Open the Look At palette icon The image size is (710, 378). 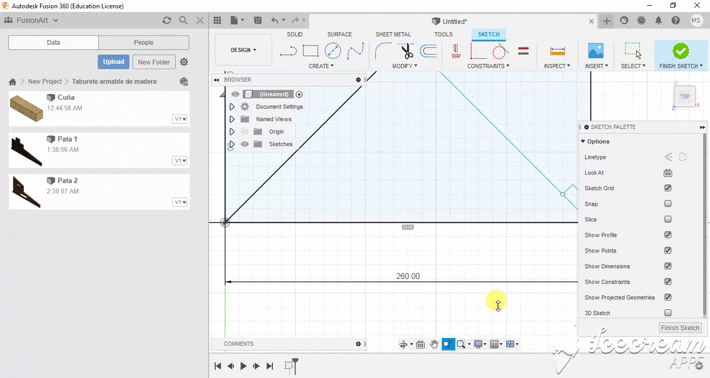tap(667, 172)
